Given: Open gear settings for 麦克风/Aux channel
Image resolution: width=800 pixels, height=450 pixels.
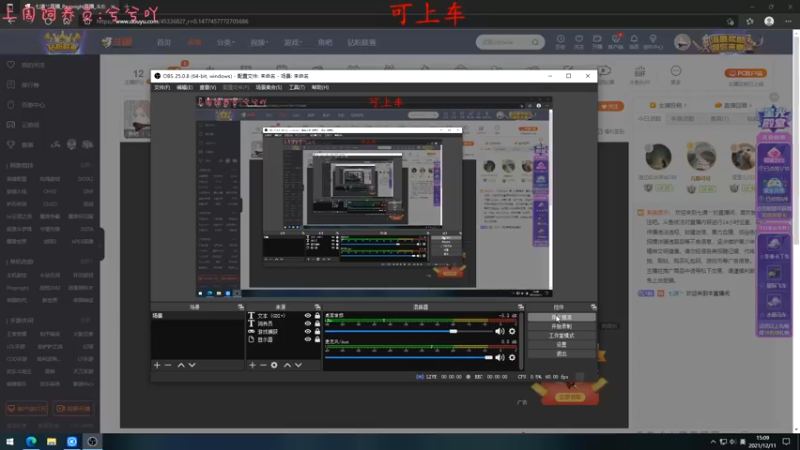Looking at the screenshot, I should [x=512, y=358].
